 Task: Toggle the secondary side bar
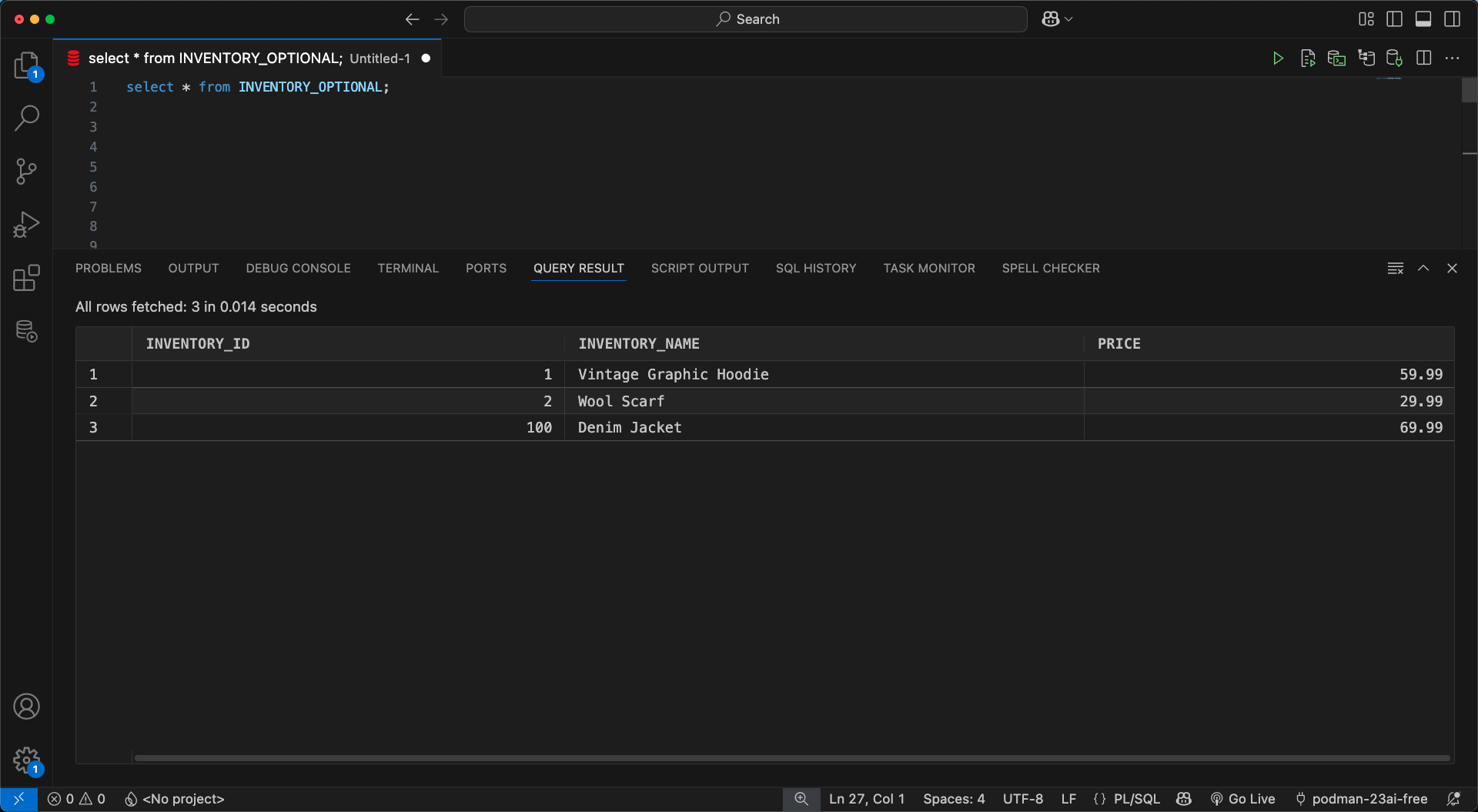(1452, 19)
